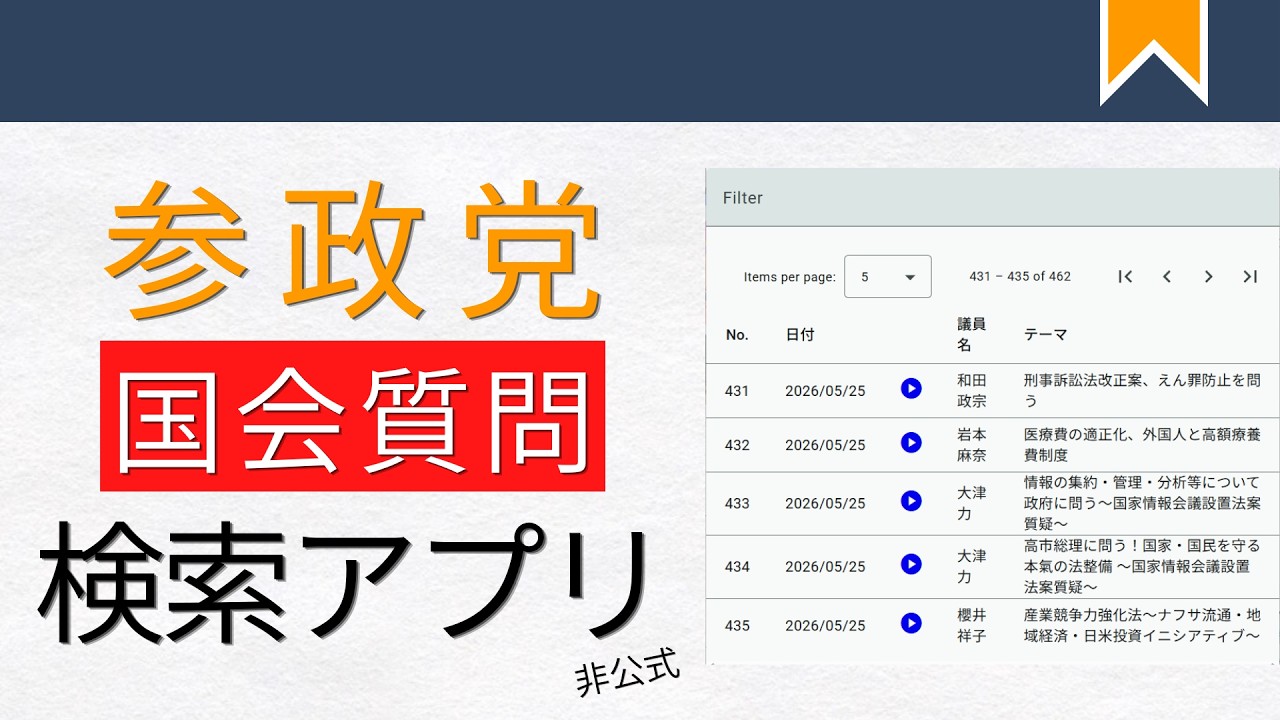Select the theme 刑事訴訟法改正案、えん罪防止を問う

pyautogui.click(x=1142, y=390)
